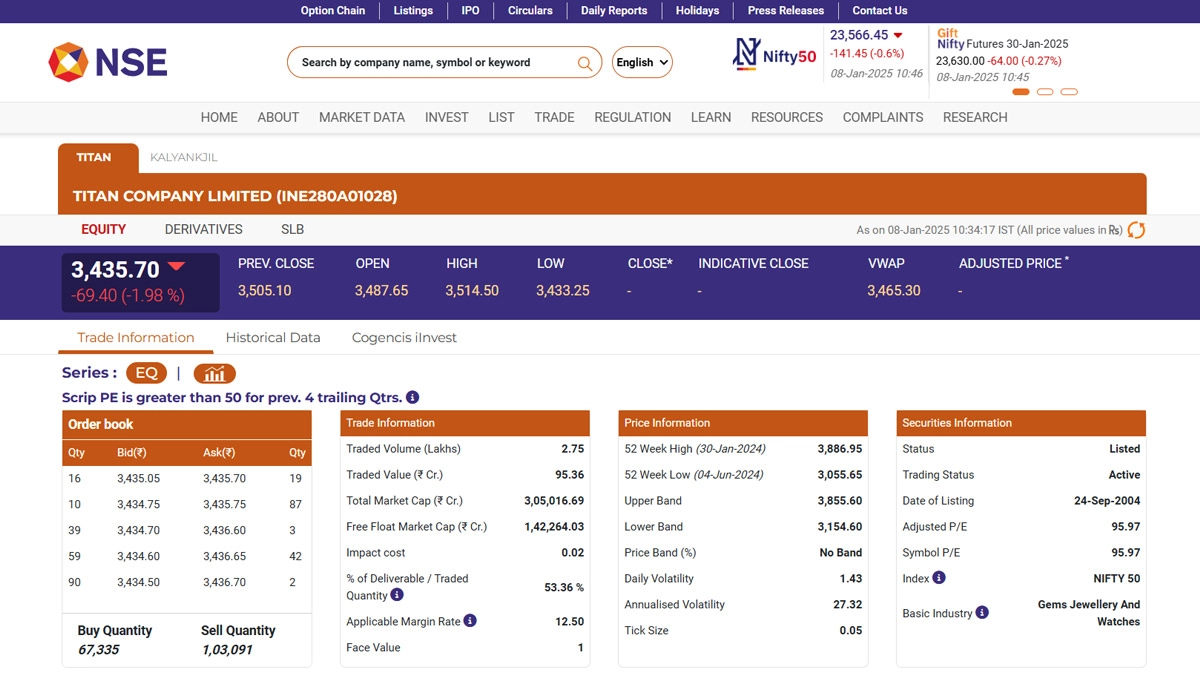
Task: Expand the MARKET DATA menu
Action: coord(362,117)
